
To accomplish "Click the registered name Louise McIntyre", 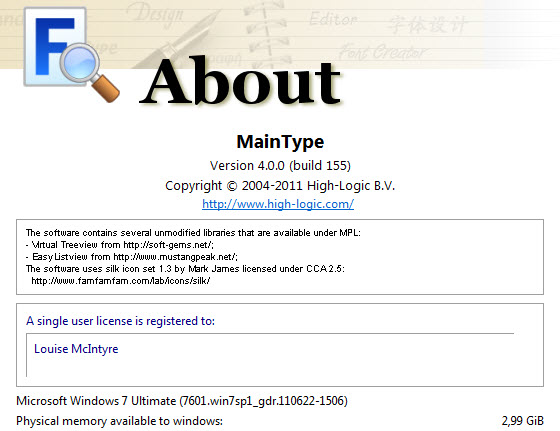I will [76, 349].
